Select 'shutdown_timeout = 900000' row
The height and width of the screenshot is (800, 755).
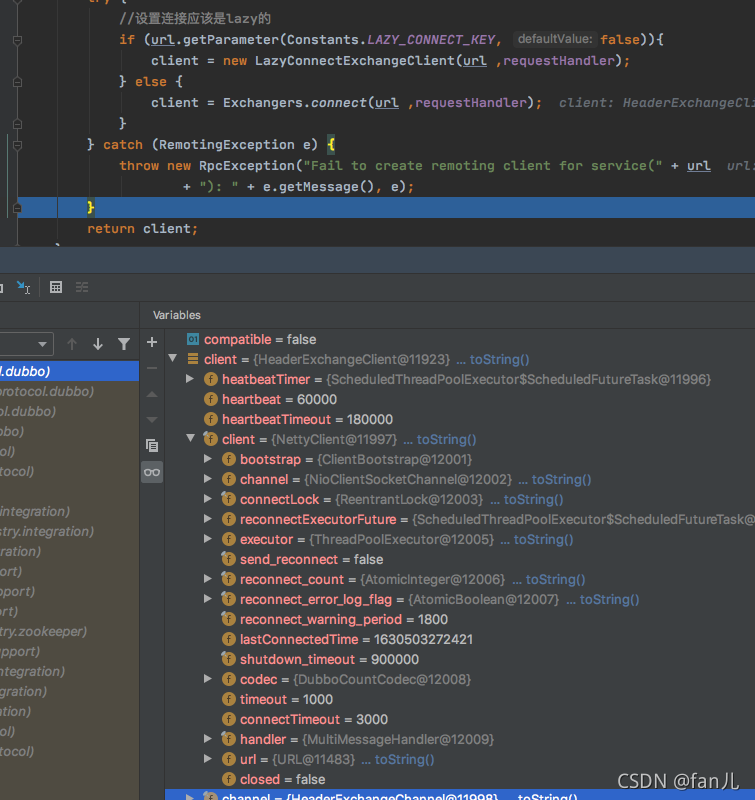point(460,660)
